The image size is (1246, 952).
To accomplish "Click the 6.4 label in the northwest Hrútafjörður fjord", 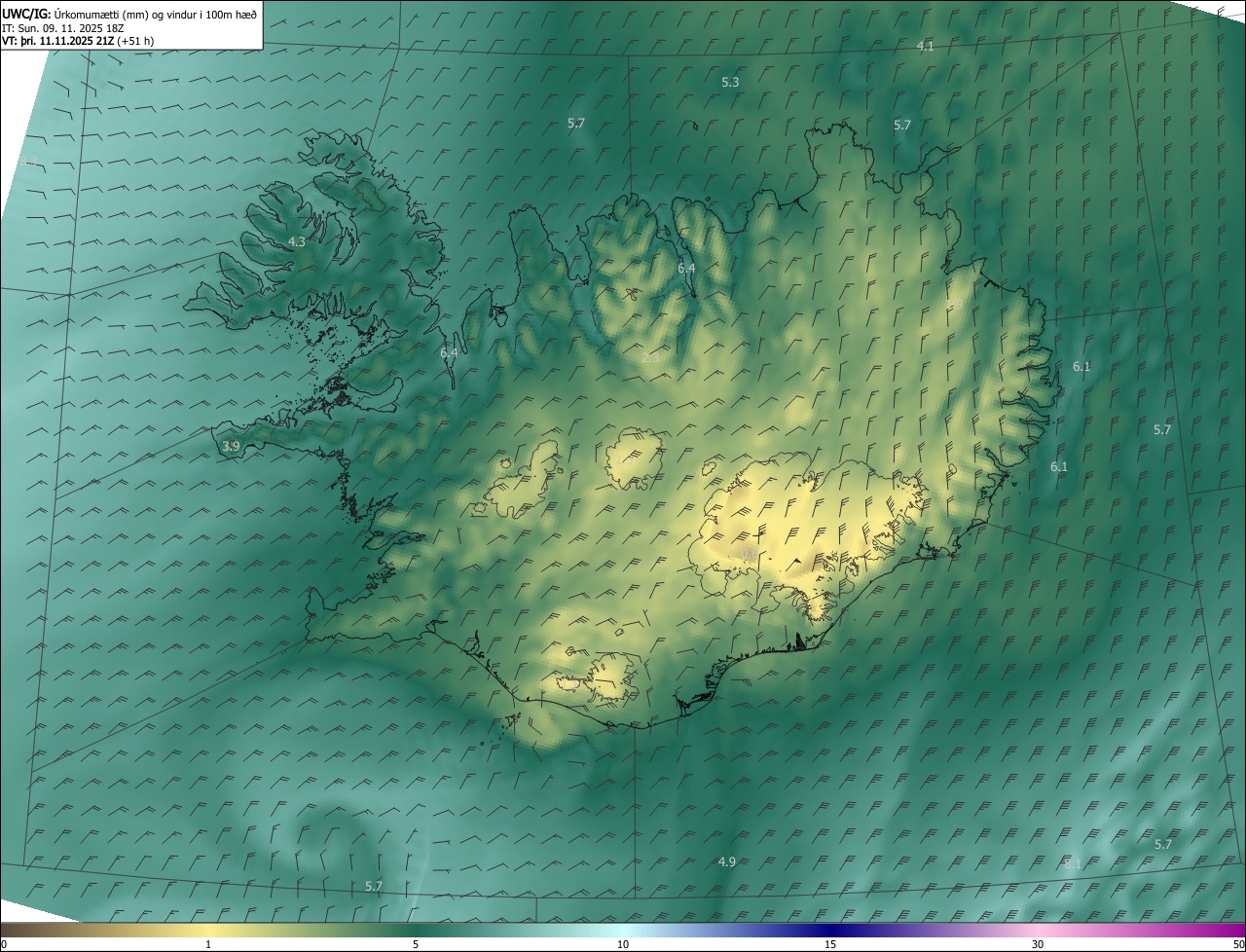I will point(449,352).
